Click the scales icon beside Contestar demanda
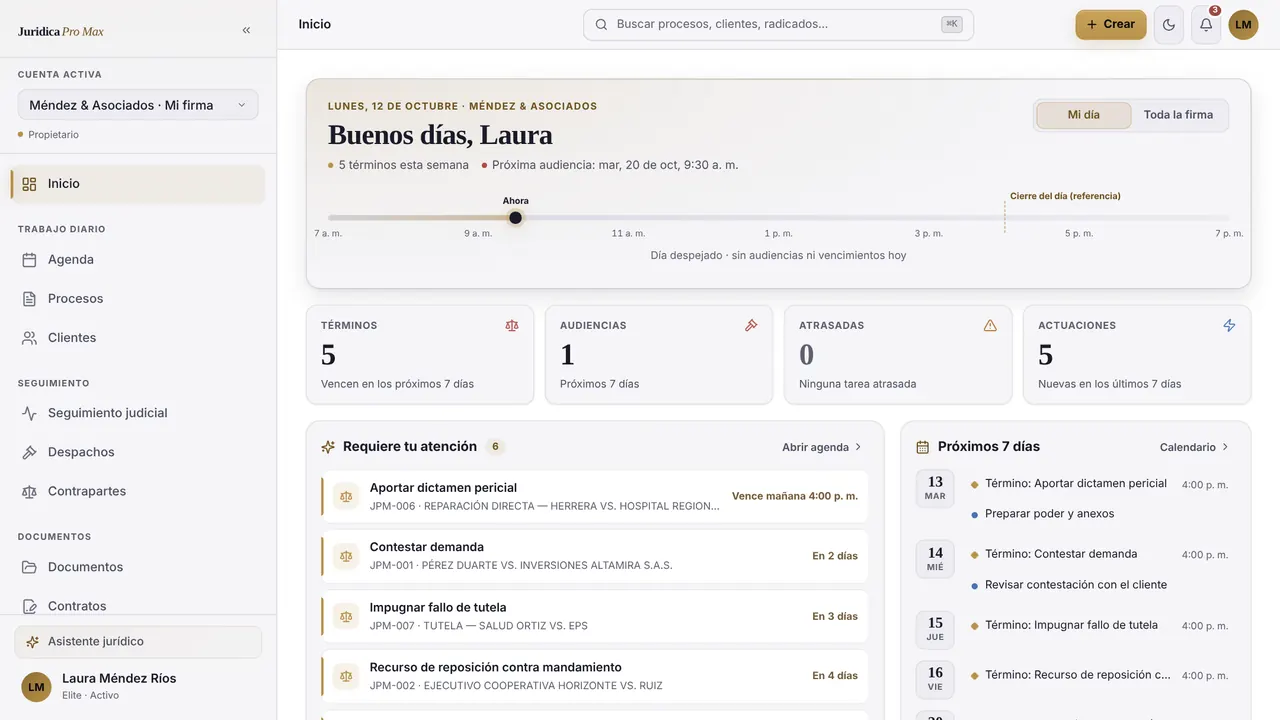This screenshot has width=1280, height=720. point(346,556)
